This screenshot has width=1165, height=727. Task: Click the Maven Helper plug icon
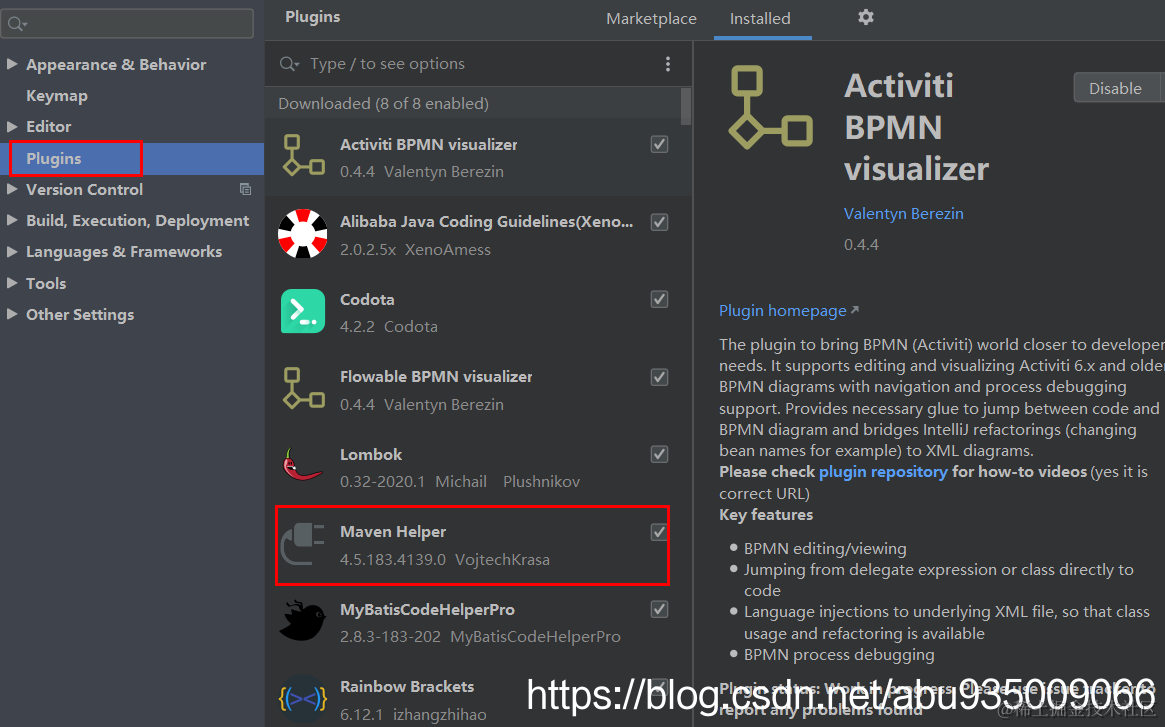tap(303, 544)
